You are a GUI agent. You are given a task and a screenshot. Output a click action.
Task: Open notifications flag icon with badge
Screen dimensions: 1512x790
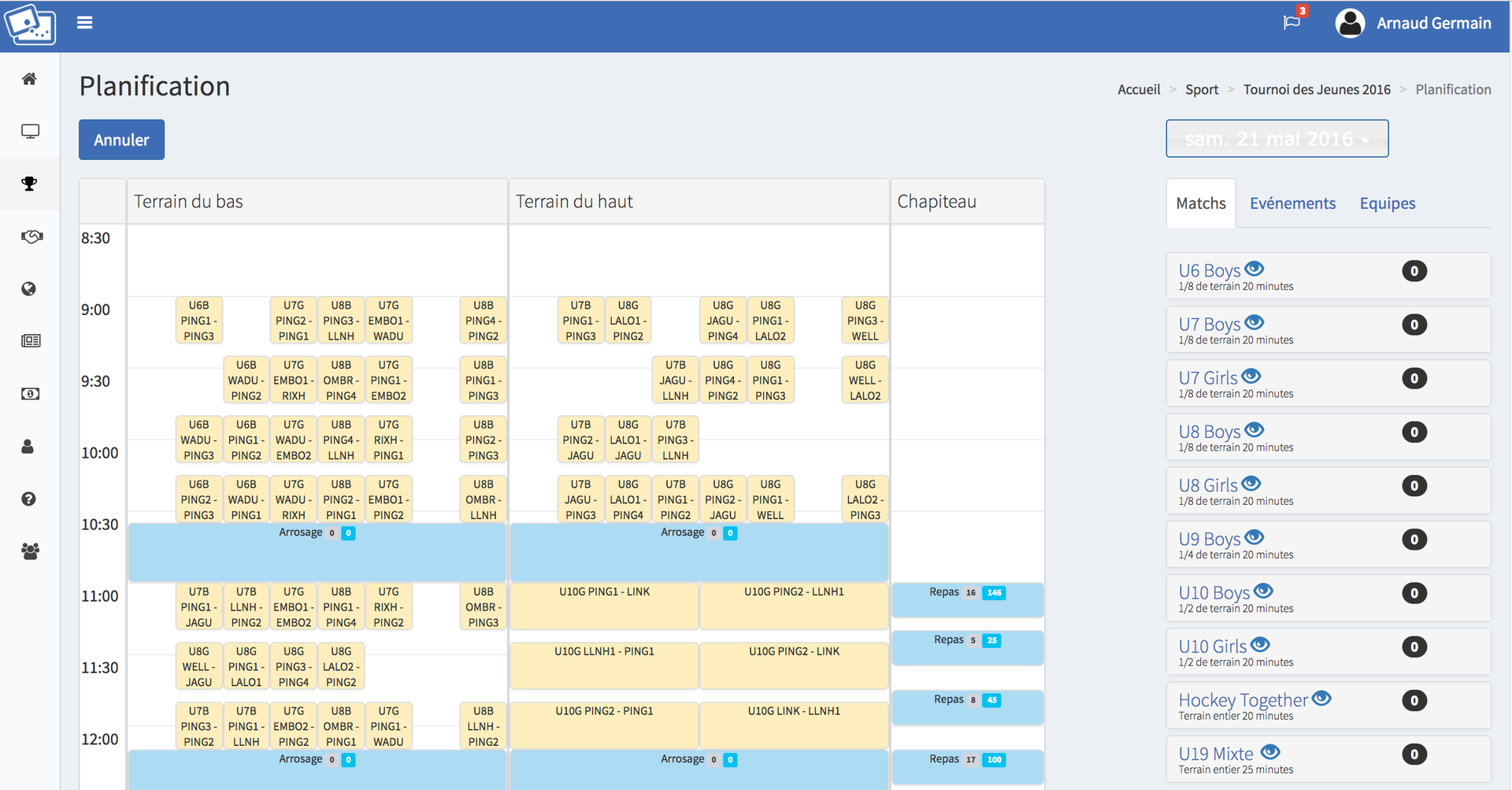click(x=1291, y=22)
